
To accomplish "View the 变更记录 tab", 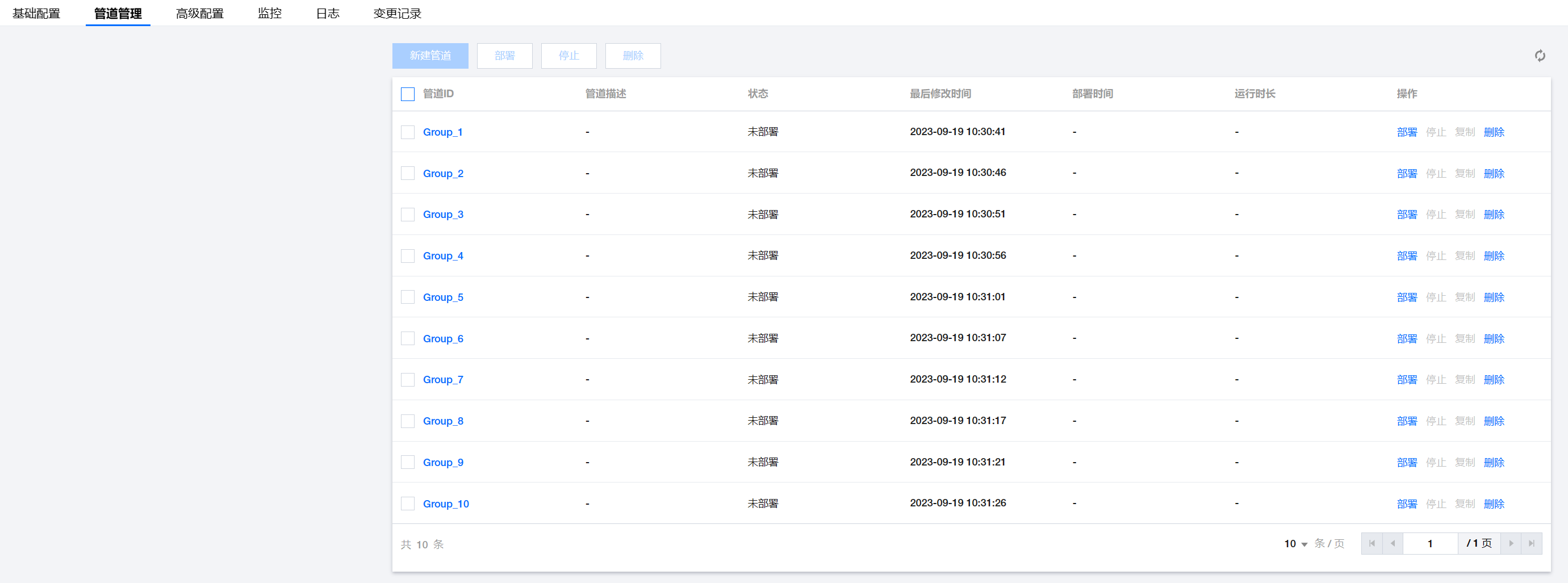I will tap(398, 14).
